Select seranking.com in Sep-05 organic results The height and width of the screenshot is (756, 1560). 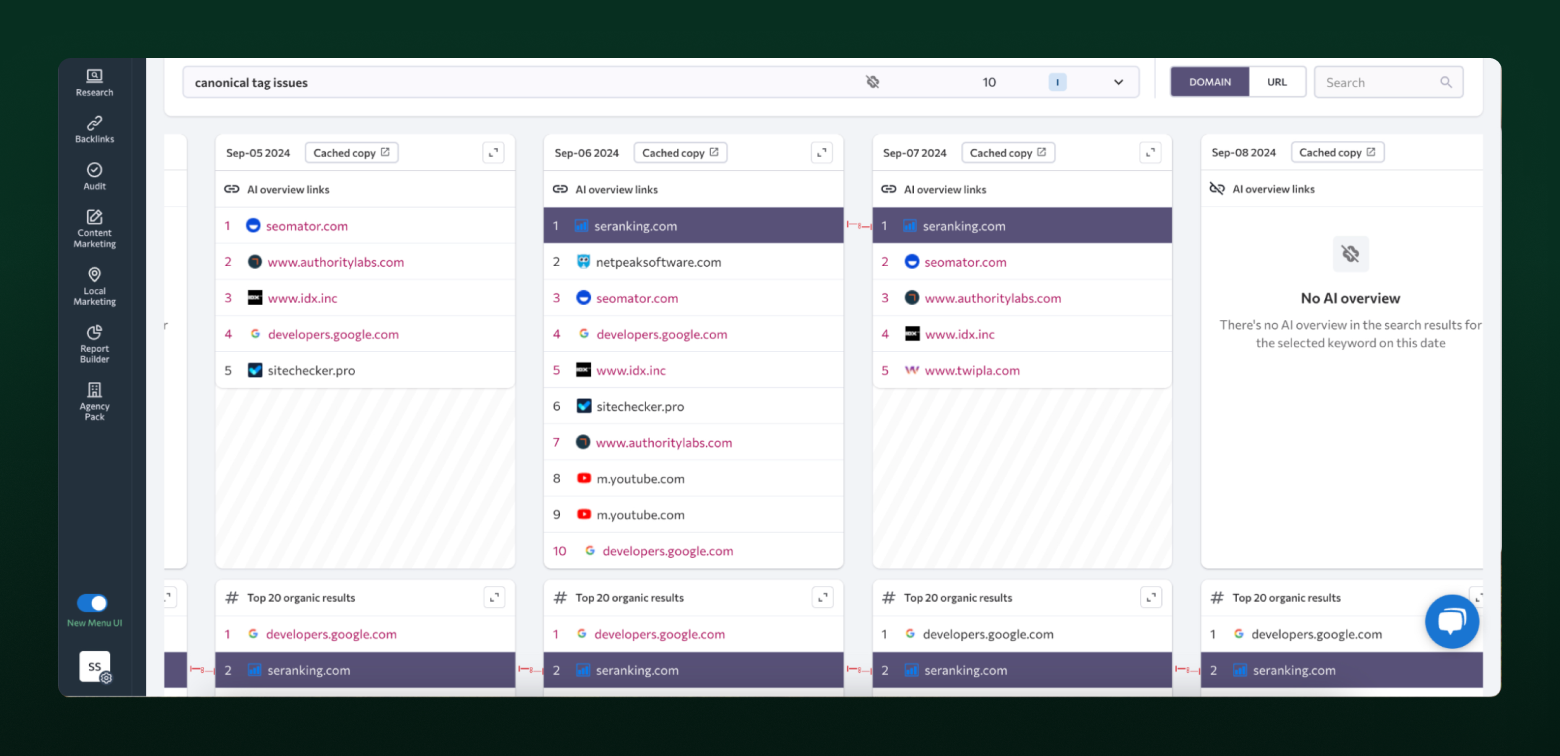[x=365, y=670]
